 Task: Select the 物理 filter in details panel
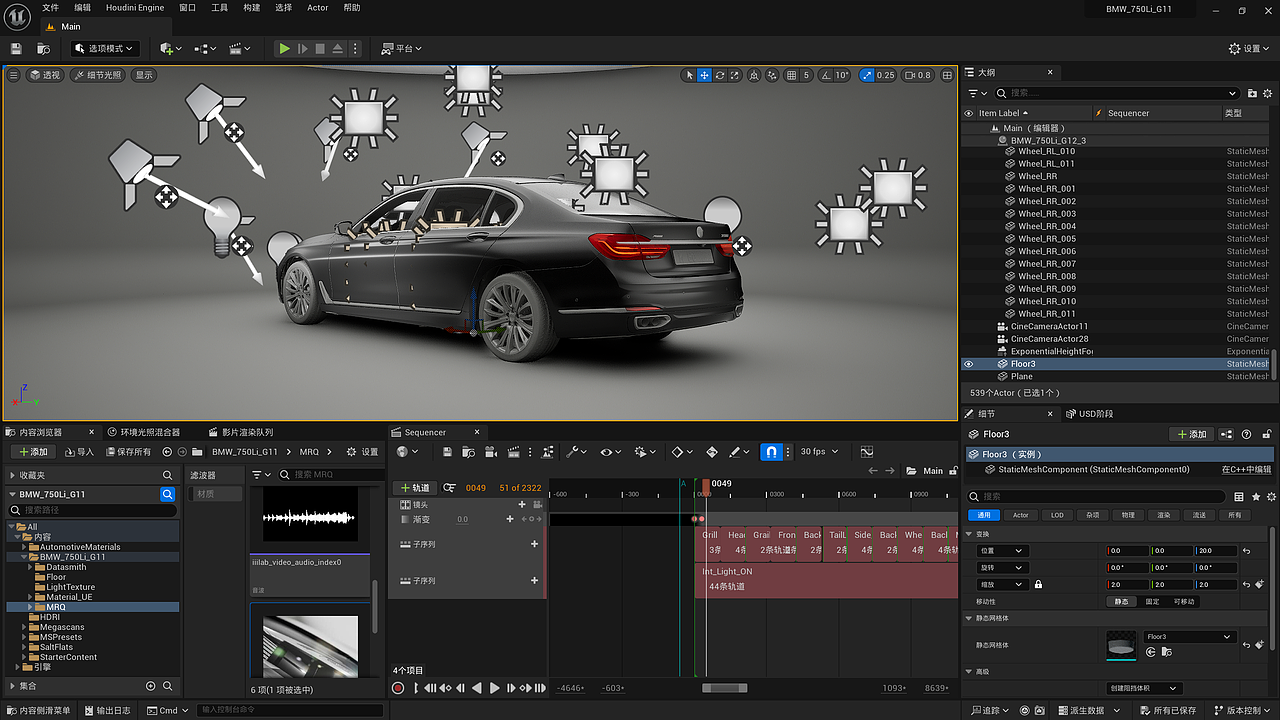[1128, 515]
